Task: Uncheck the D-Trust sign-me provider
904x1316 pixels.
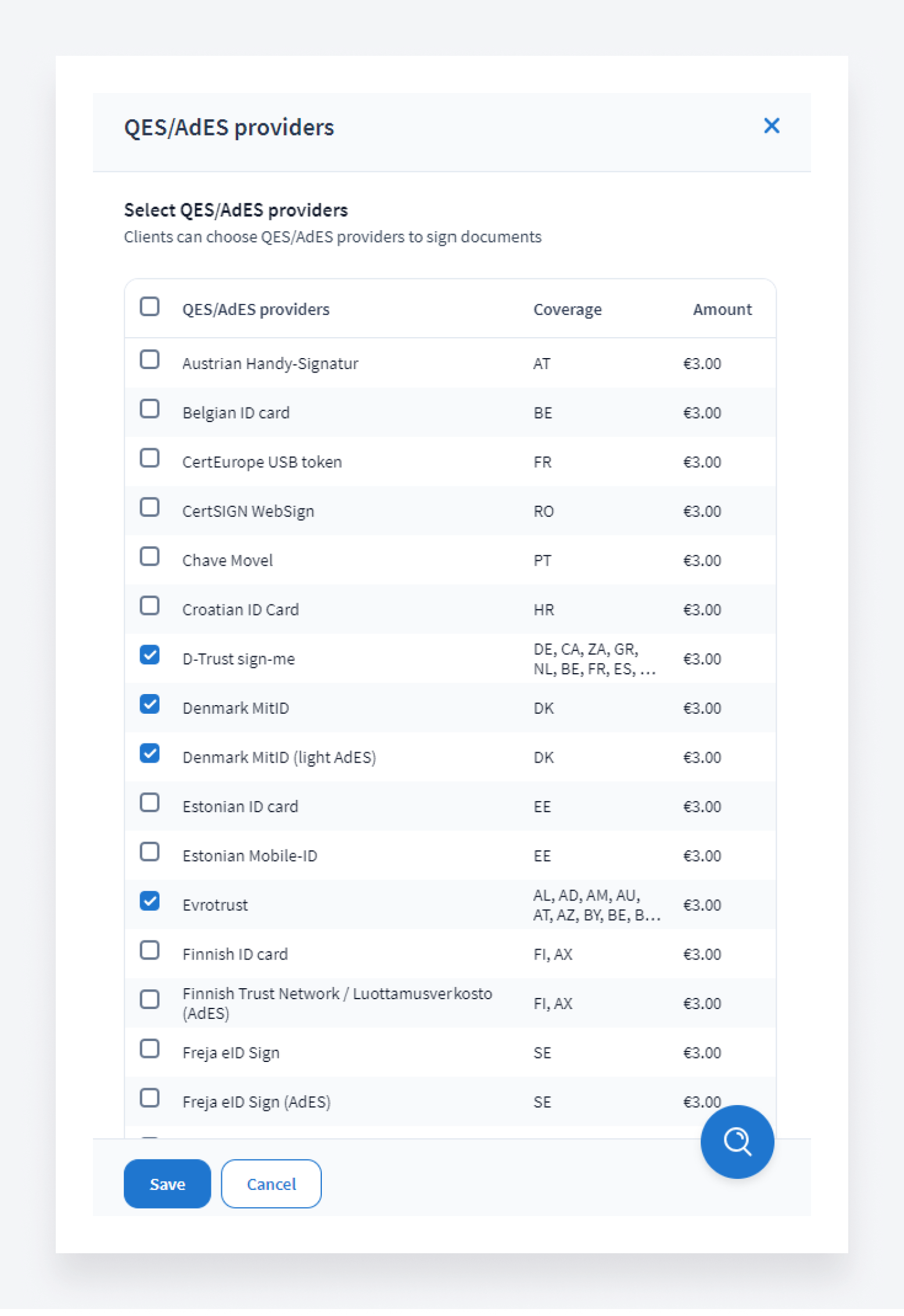Action: 150,655
